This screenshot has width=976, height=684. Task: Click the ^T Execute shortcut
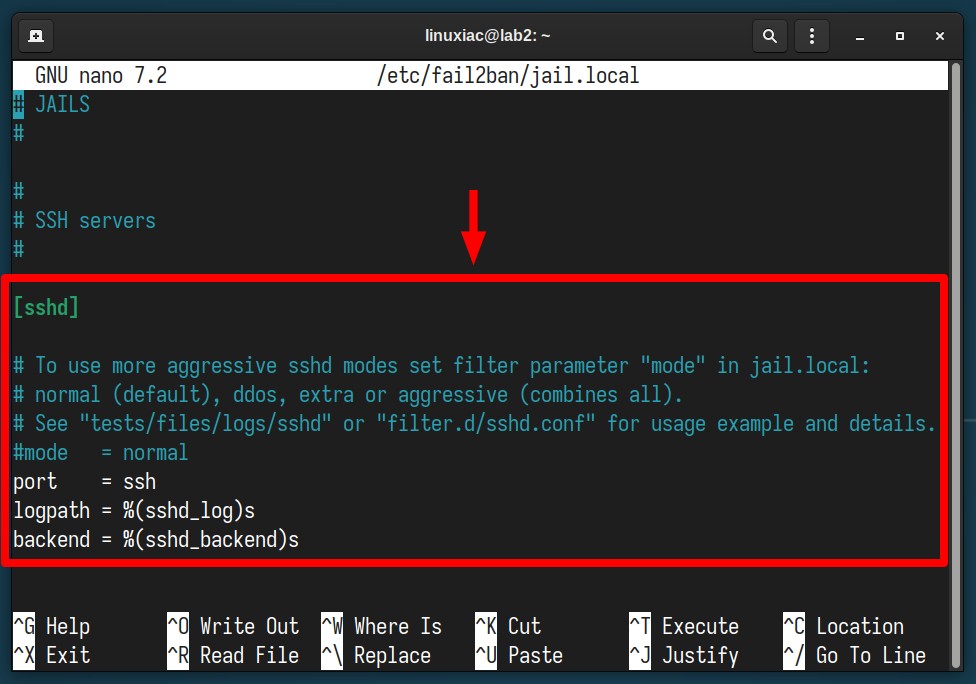pyautogui.click(x=684, y=626)
